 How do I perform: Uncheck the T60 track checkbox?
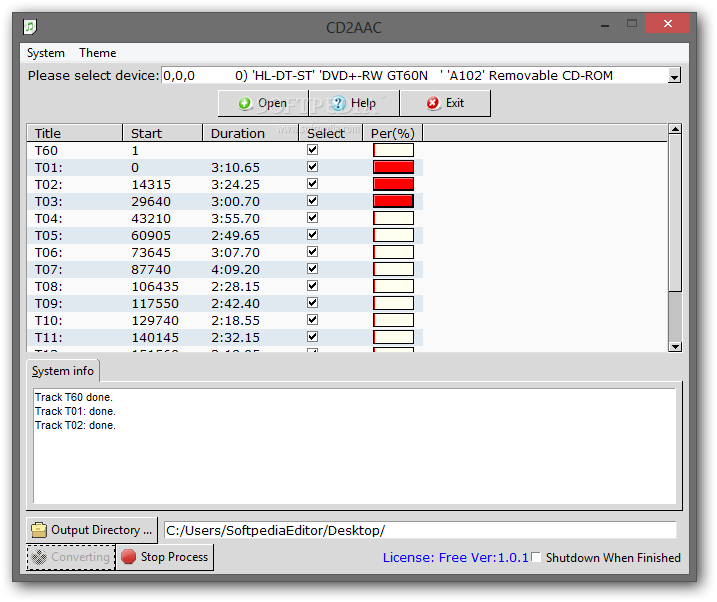[x=312, y=150]
